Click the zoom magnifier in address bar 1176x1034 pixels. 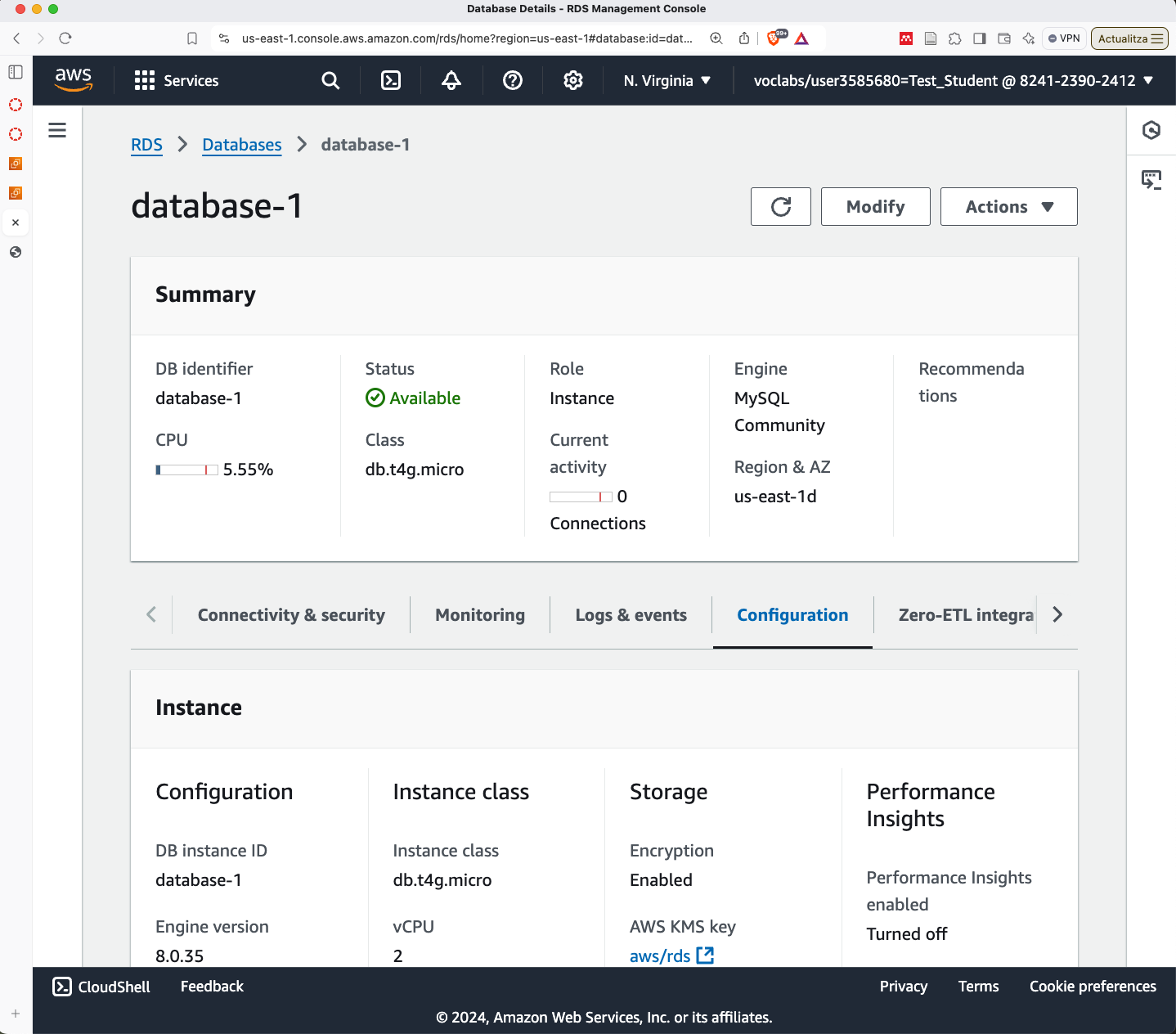coord(716,38)
